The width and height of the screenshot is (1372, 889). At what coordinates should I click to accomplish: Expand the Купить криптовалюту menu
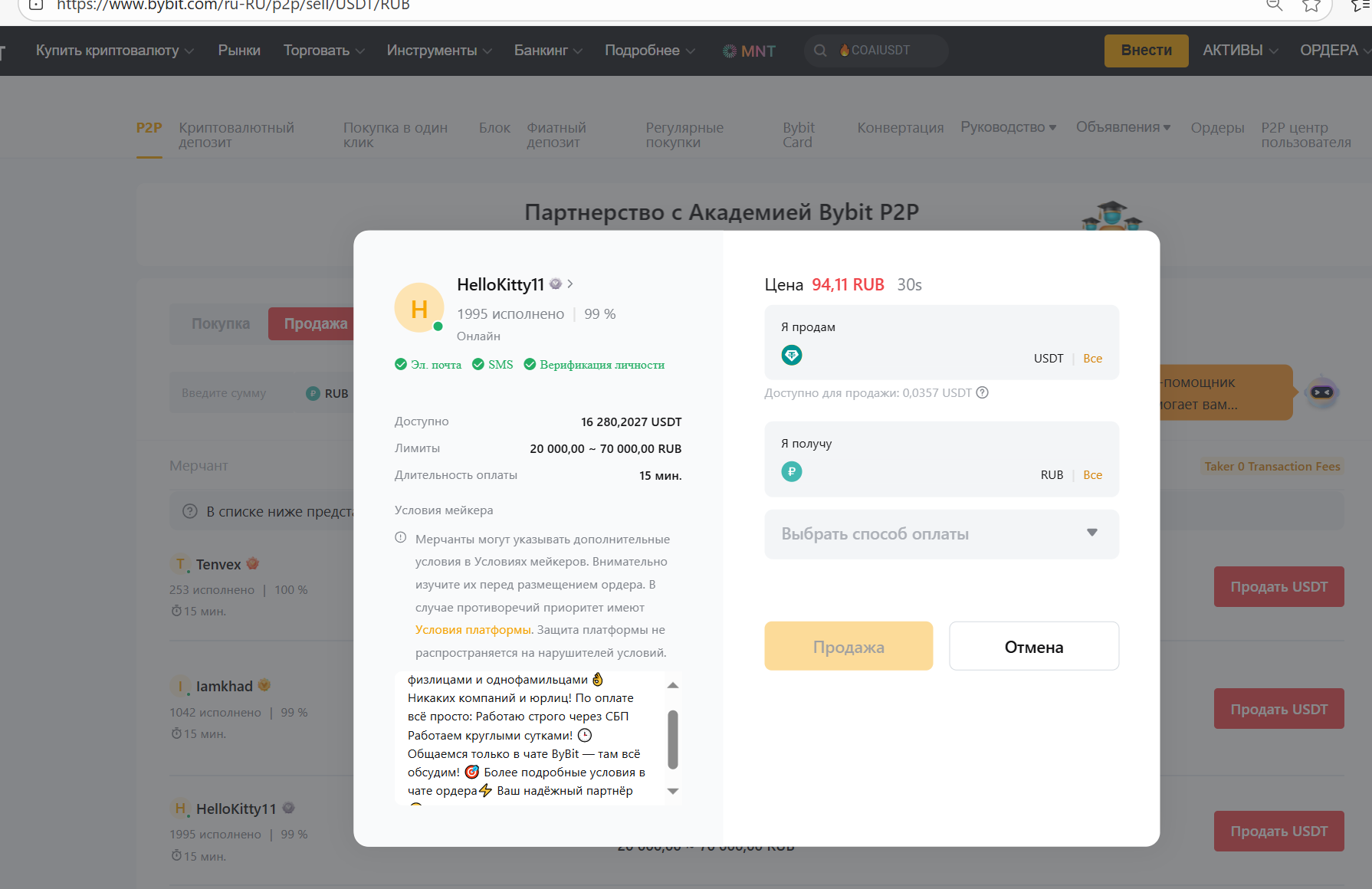pyautogui.click(x=115, y=51)
